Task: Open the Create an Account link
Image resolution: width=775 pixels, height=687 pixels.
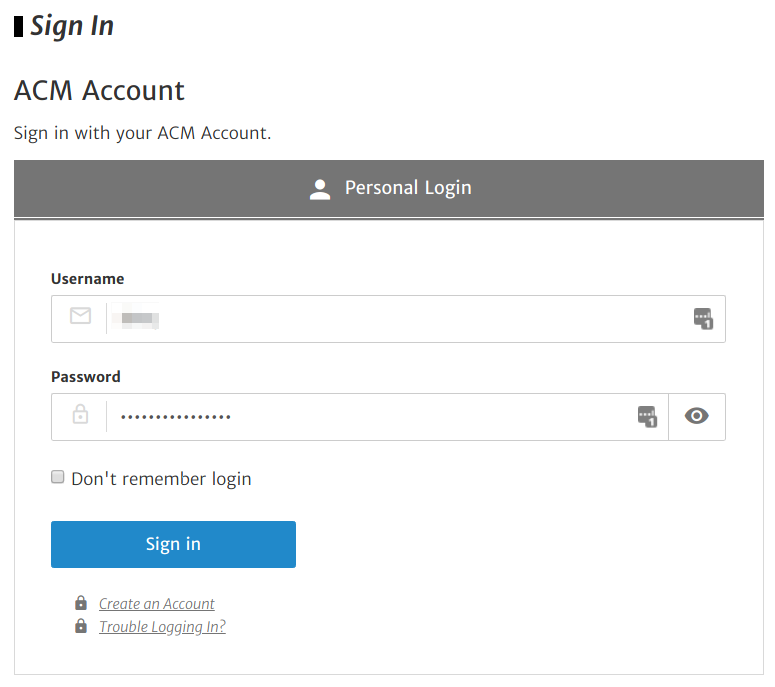Action: tap(157, 603)
